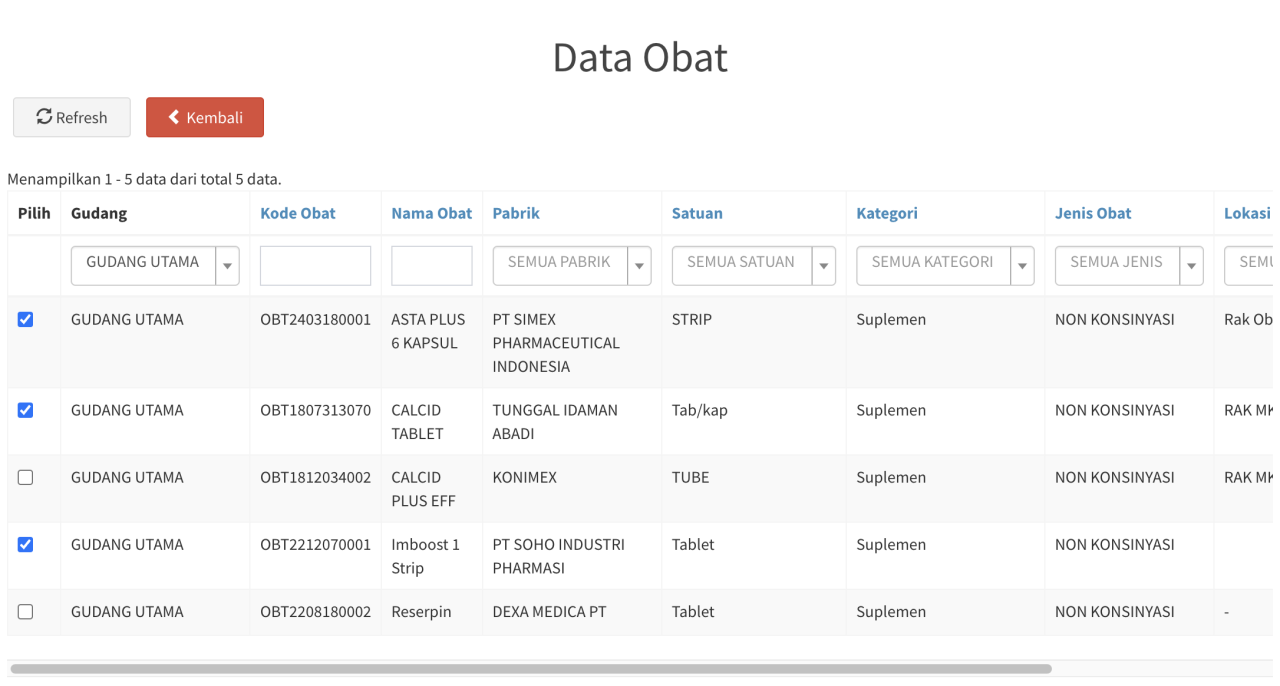Viewport: 1280px width, 686px height.
Task: Click the Kode Obat filter input
Action: [315, 266]
